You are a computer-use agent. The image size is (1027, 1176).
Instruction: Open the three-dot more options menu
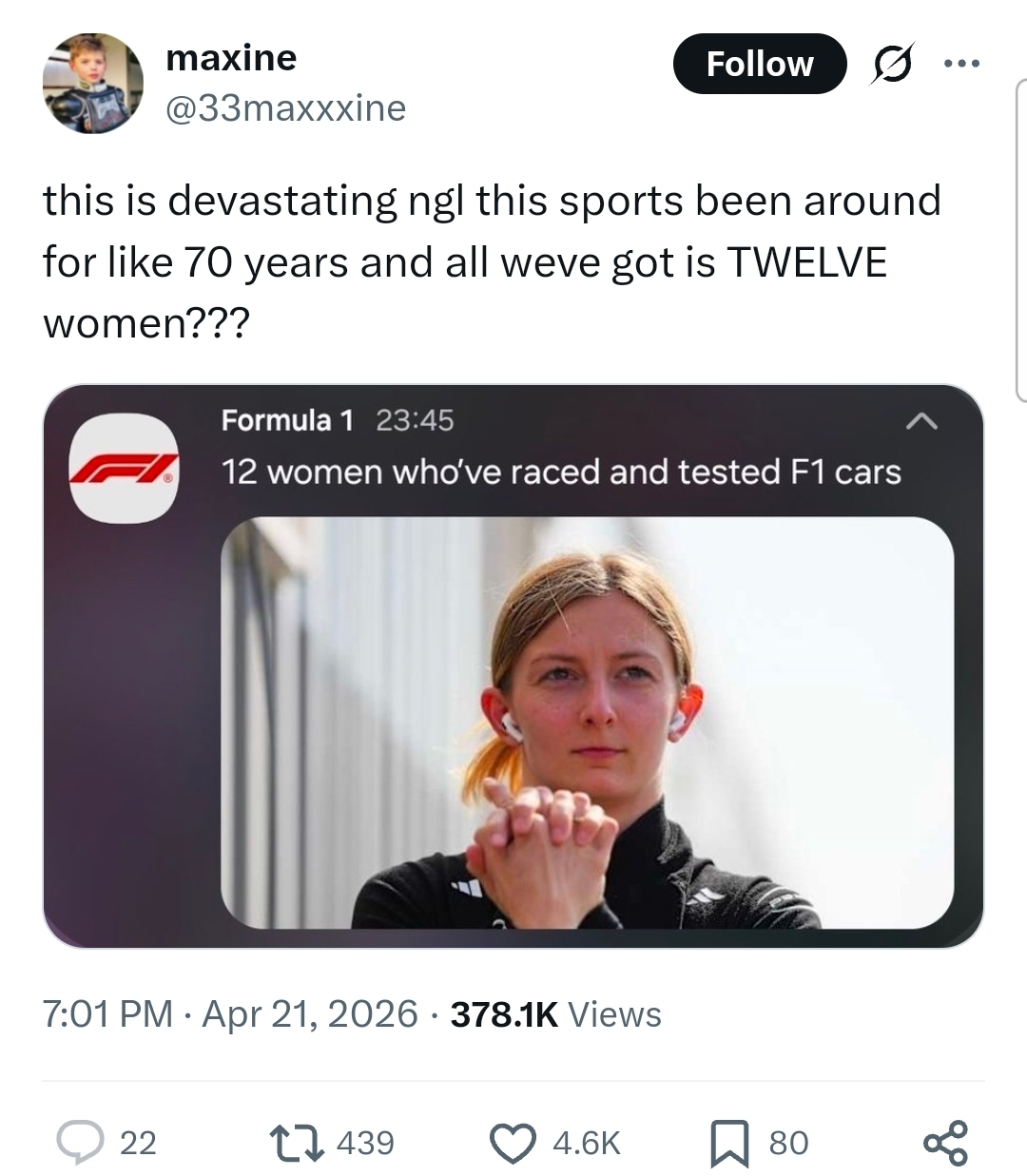point(961,65)
